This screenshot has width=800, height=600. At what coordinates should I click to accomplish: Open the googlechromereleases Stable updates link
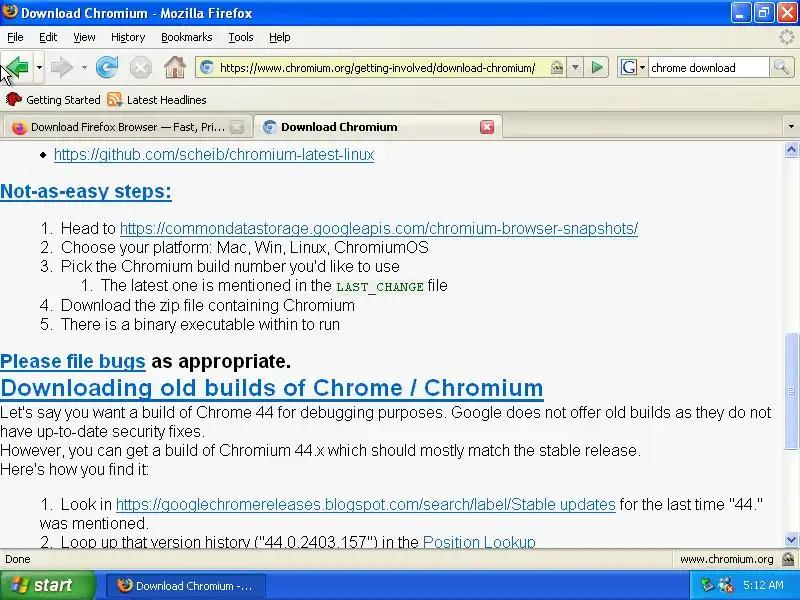(366, 505)
